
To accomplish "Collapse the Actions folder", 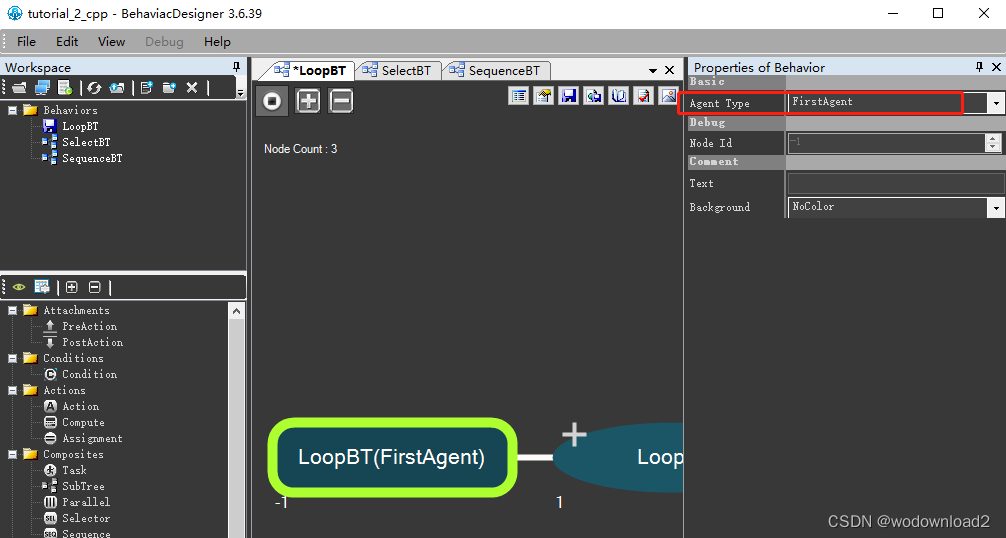I will (x=12, y=391).
